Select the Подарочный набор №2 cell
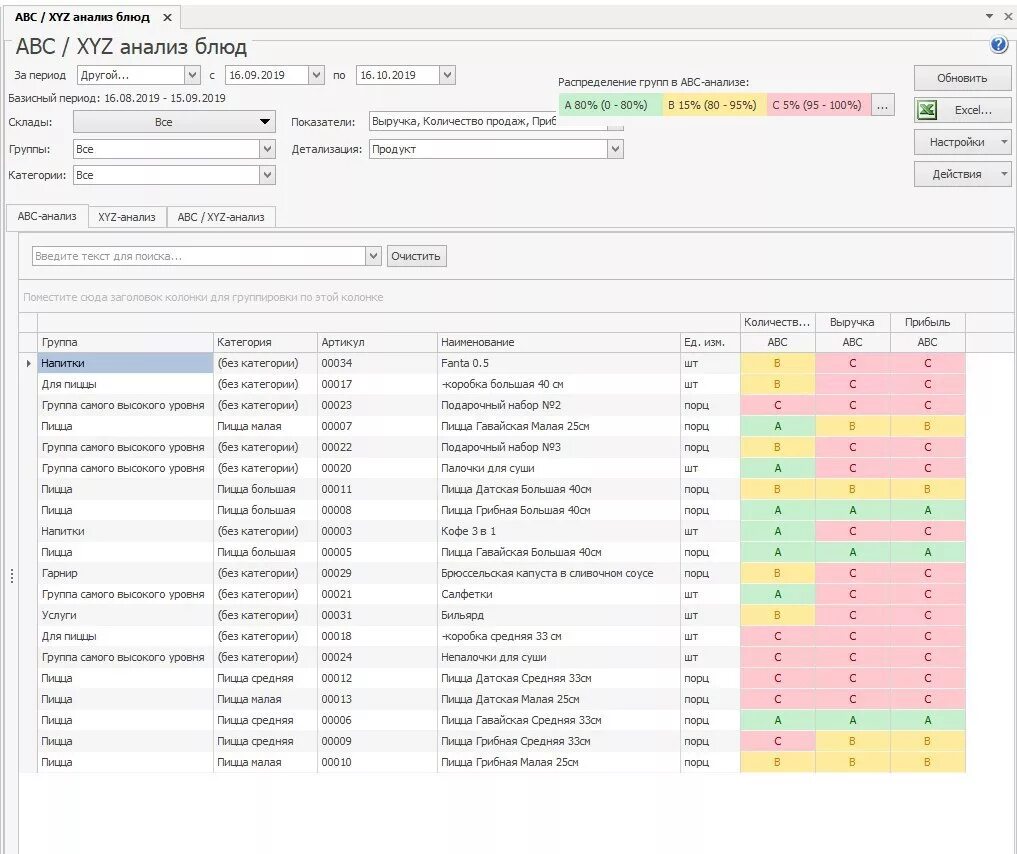 (x=558, y=405)
